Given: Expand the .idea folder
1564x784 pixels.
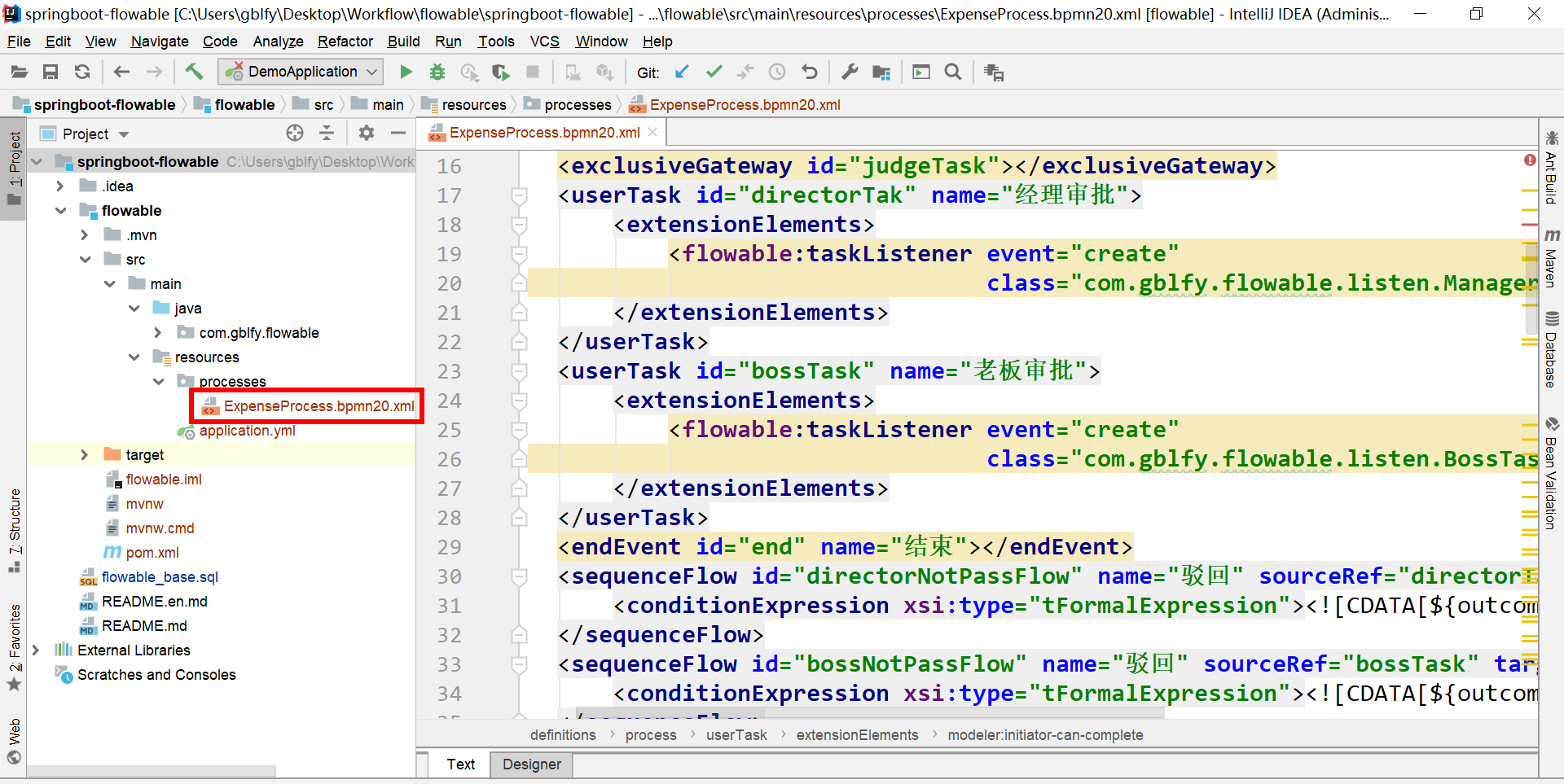Looking at the screenshot, I should click(x=59, y=186).
